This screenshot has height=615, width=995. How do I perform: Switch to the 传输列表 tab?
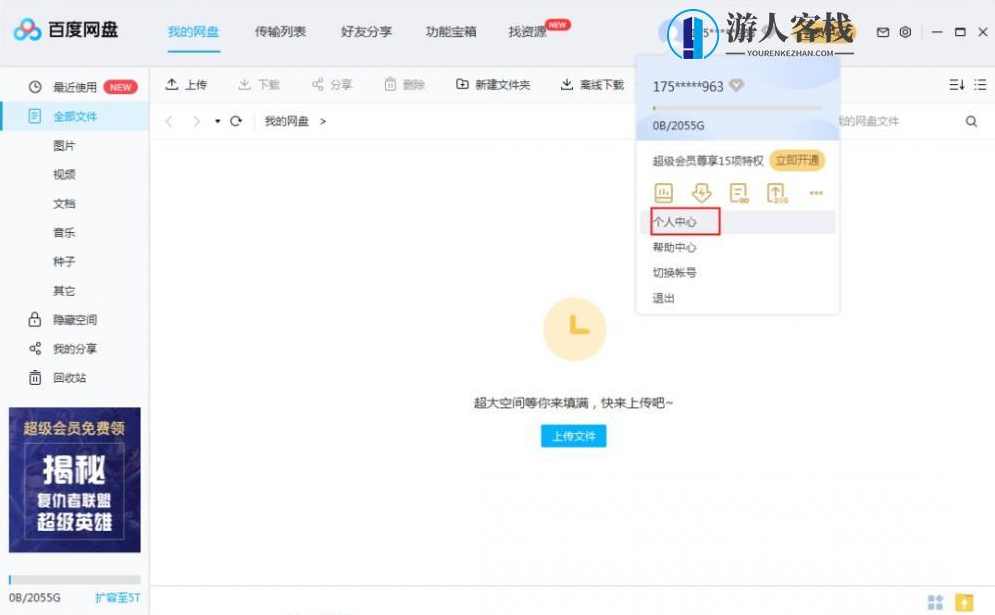coord(280,32)
